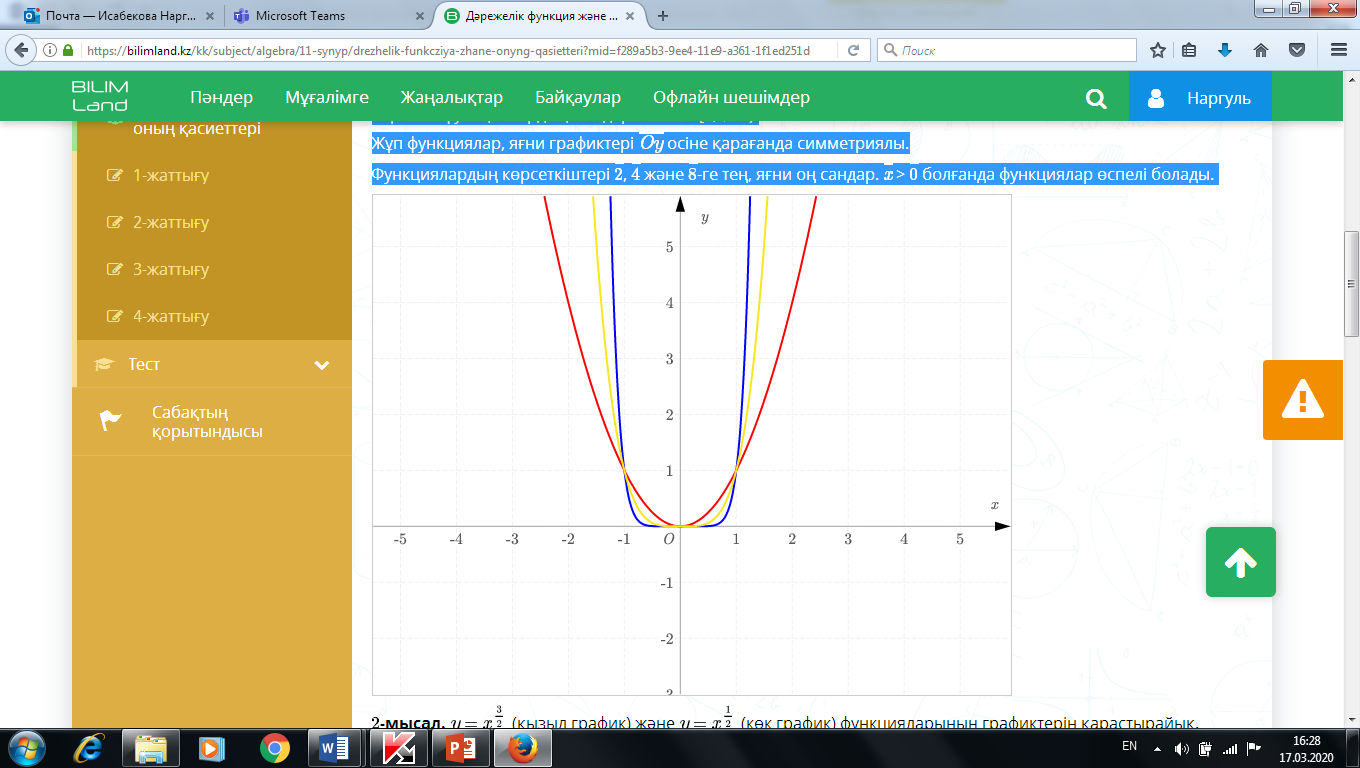Click the page vertical scrollbar thumb

click(1351, 283)
